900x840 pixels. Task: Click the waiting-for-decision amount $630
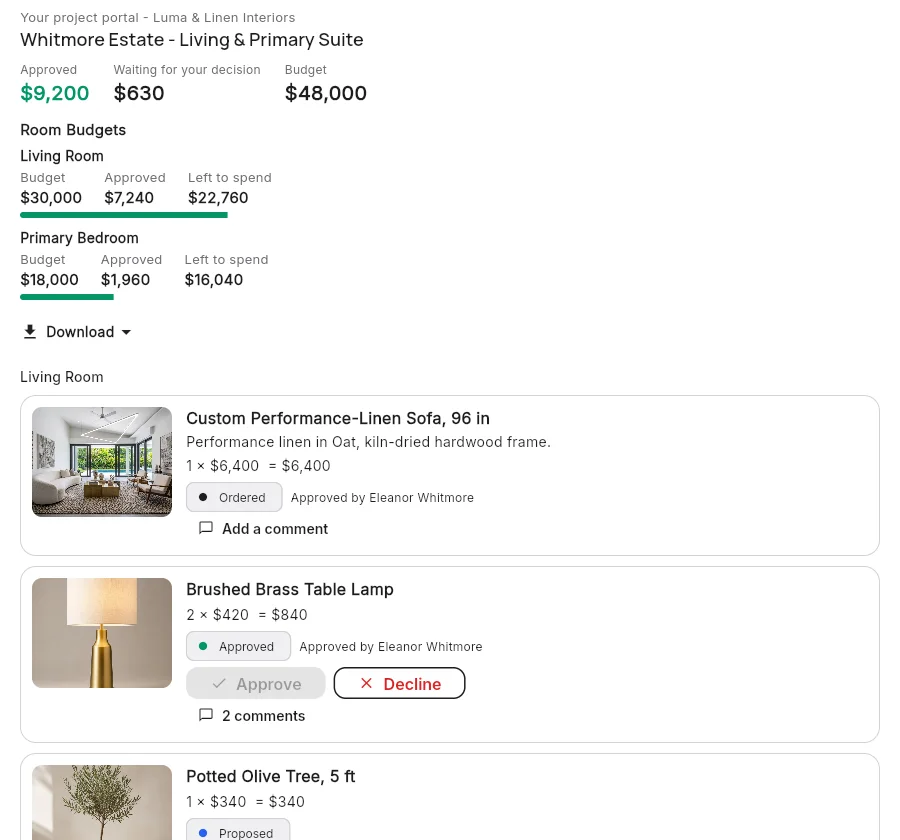pyautogui.click(x=139, y=93)
